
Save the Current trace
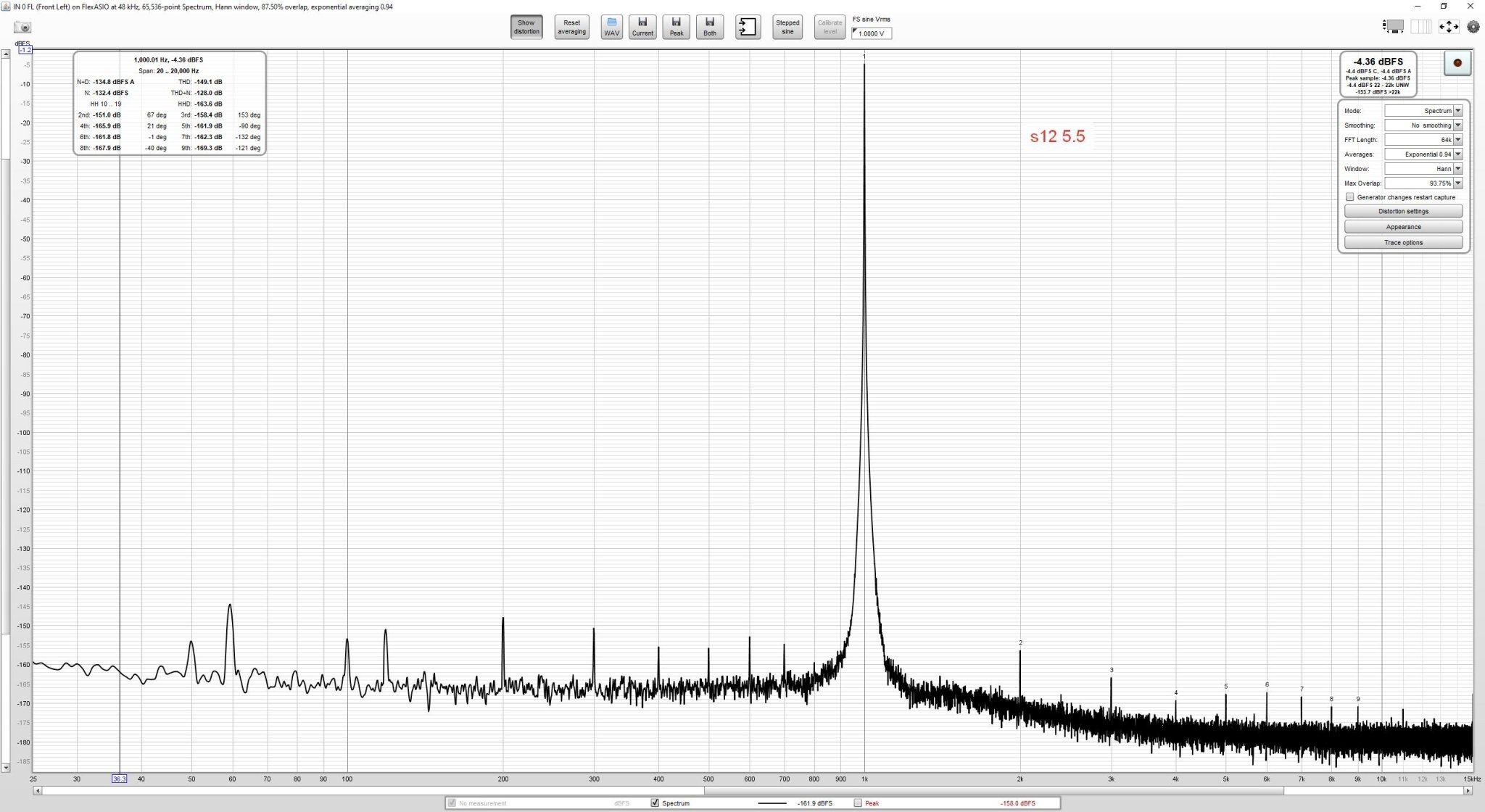coord(642,28)
